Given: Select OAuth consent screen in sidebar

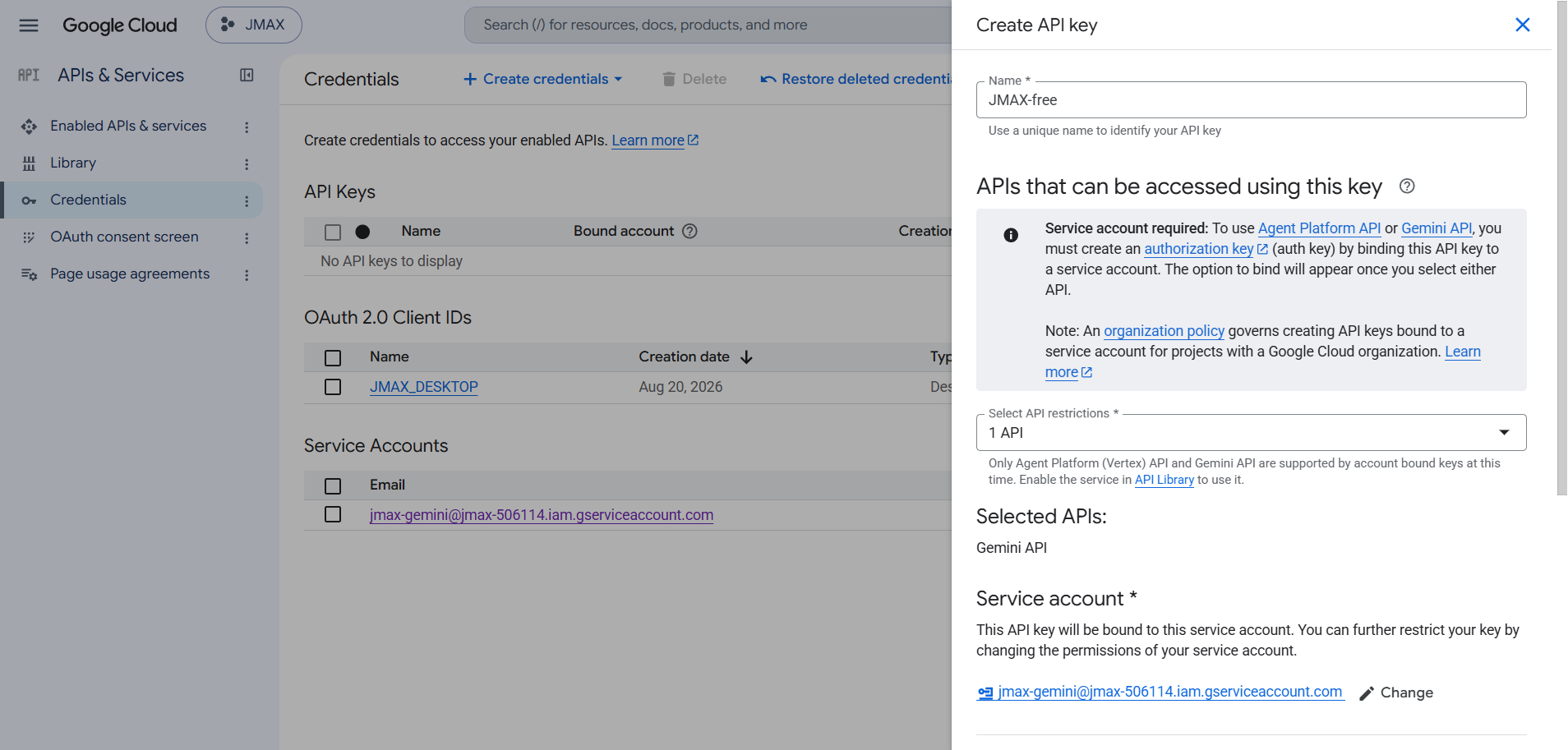Looking at the screenshot, I should [x=124, y=237].
